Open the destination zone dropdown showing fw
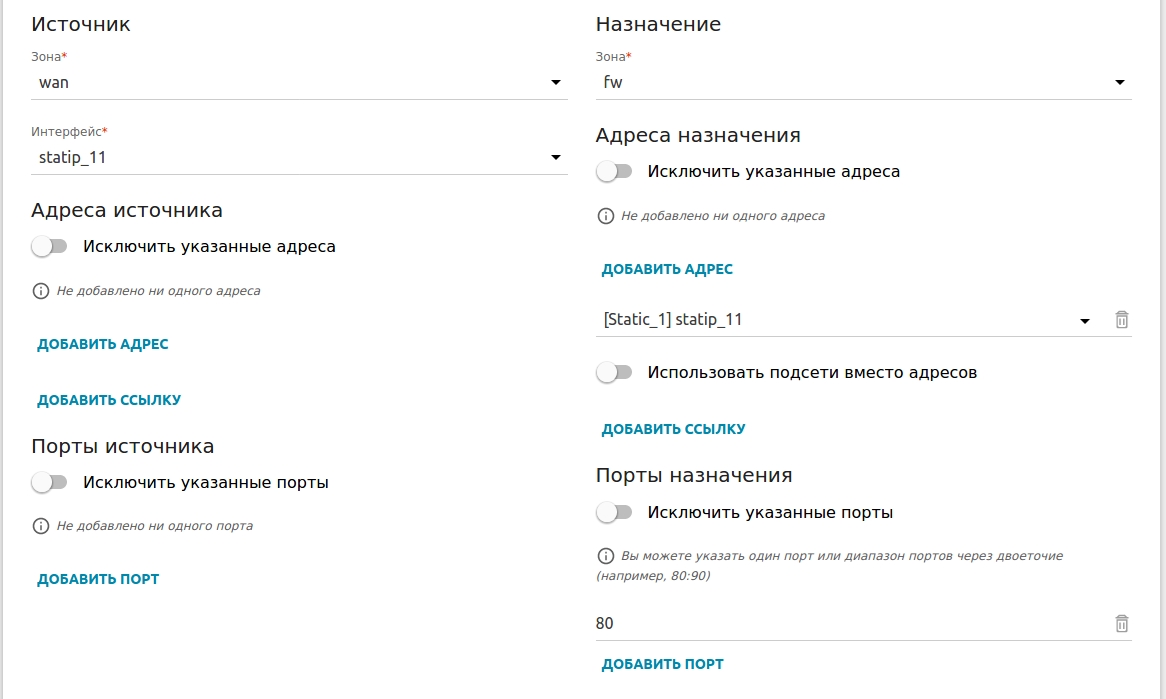This screenshot has height=699, width=1166. [862, 83]
